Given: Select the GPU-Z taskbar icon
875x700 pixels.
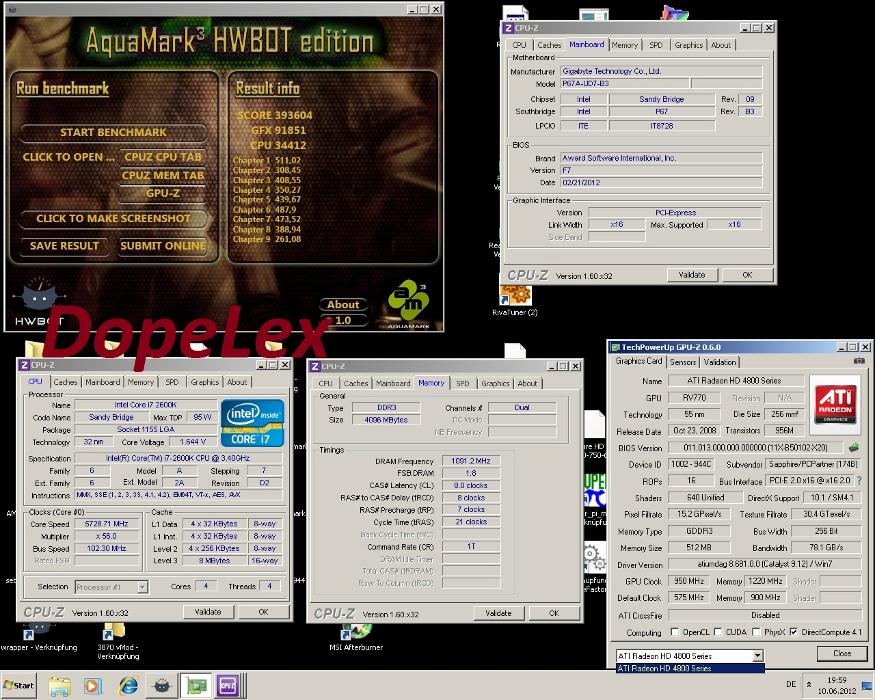Looking at the screenshot, I should (196, 685).
